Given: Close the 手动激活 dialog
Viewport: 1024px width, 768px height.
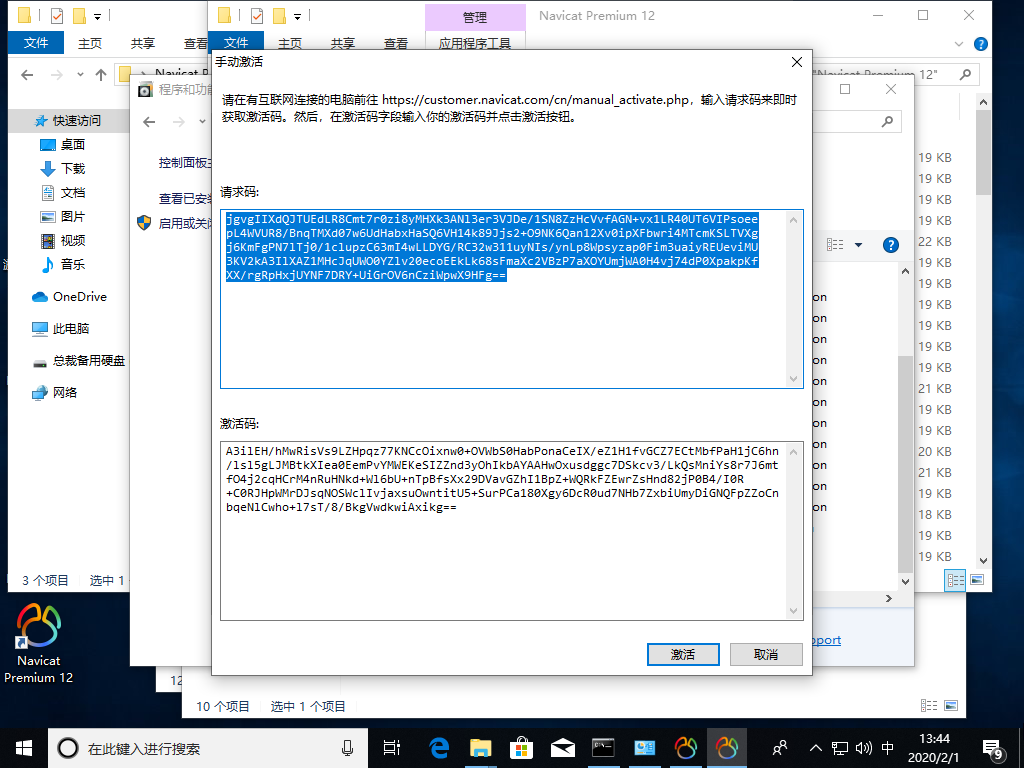Looking at the screenshot, I should 797,62.
